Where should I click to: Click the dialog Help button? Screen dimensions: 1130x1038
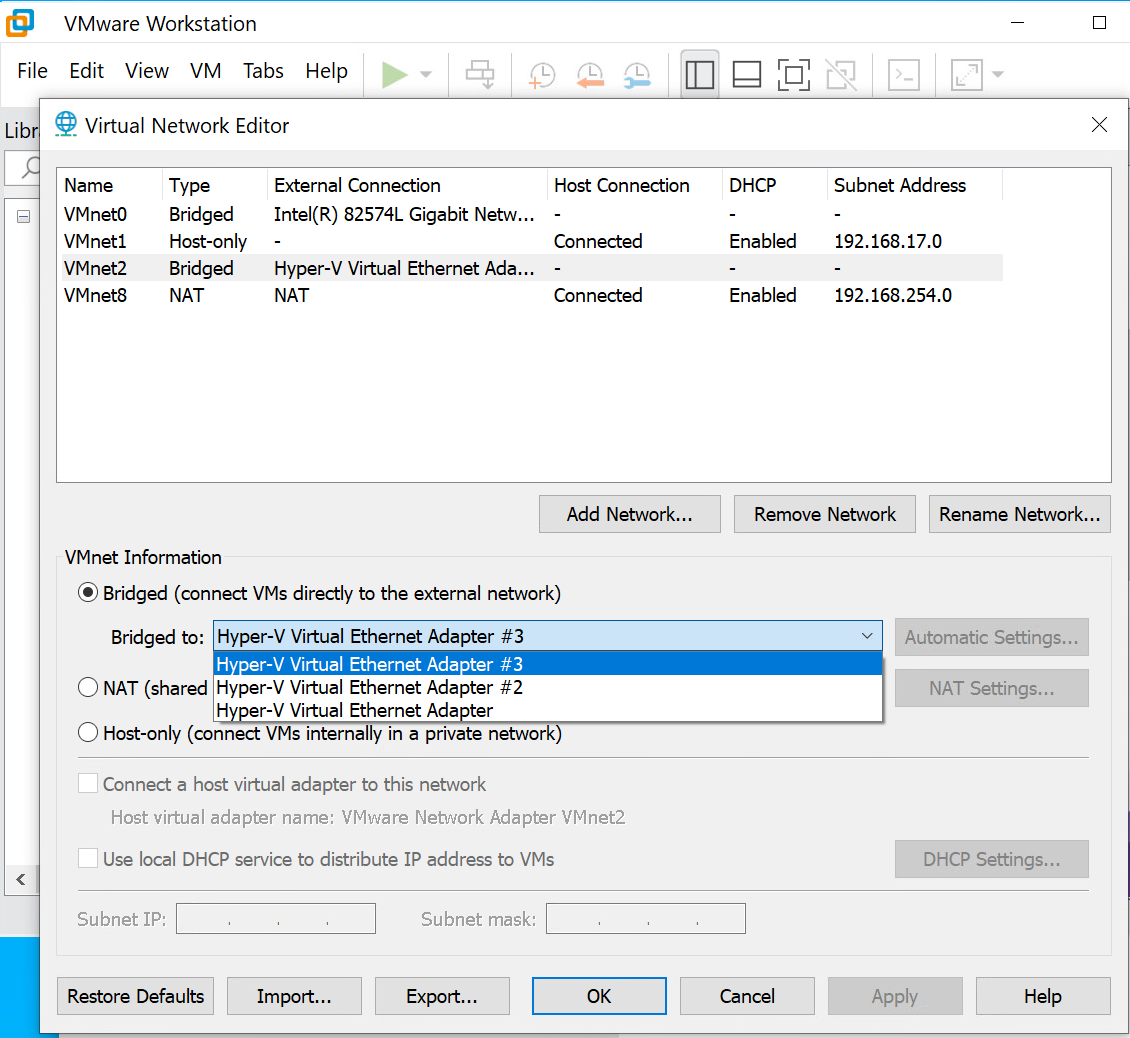1043,996
